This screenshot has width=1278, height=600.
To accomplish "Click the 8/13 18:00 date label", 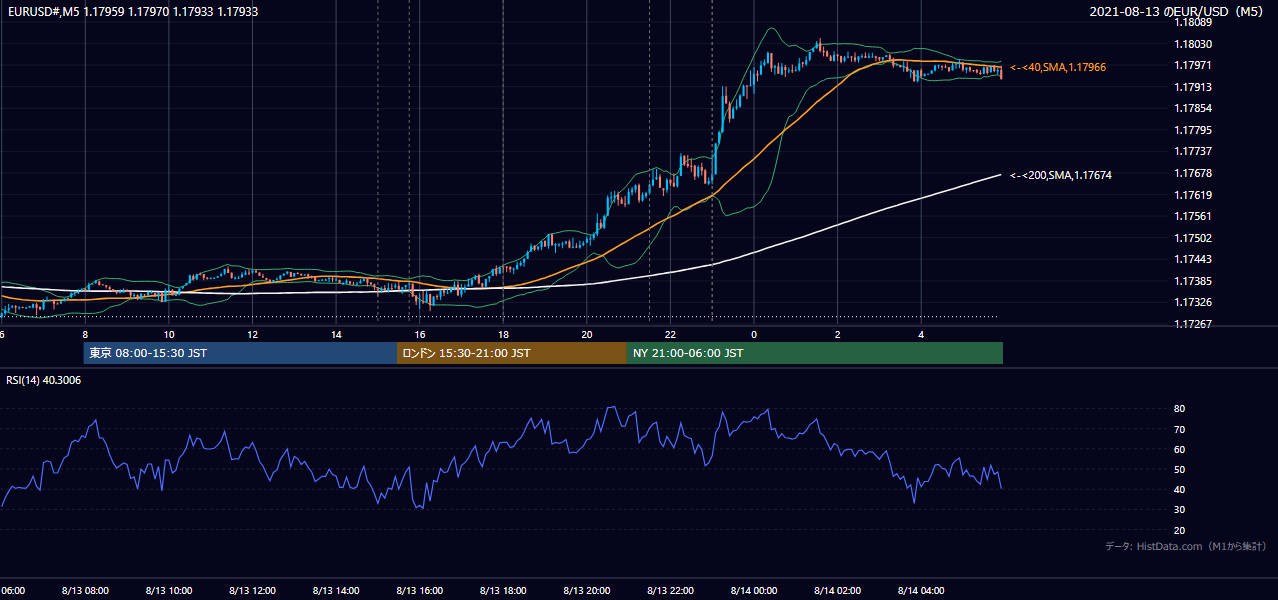I will tap(503, 590).
